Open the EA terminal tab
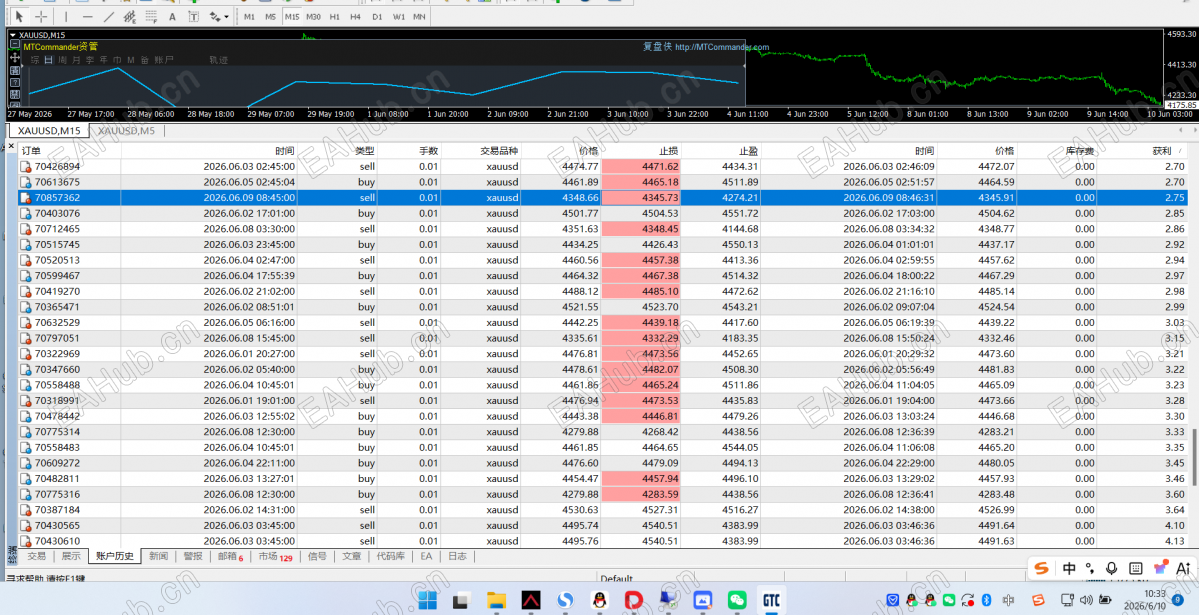 (x=426, y=556)
